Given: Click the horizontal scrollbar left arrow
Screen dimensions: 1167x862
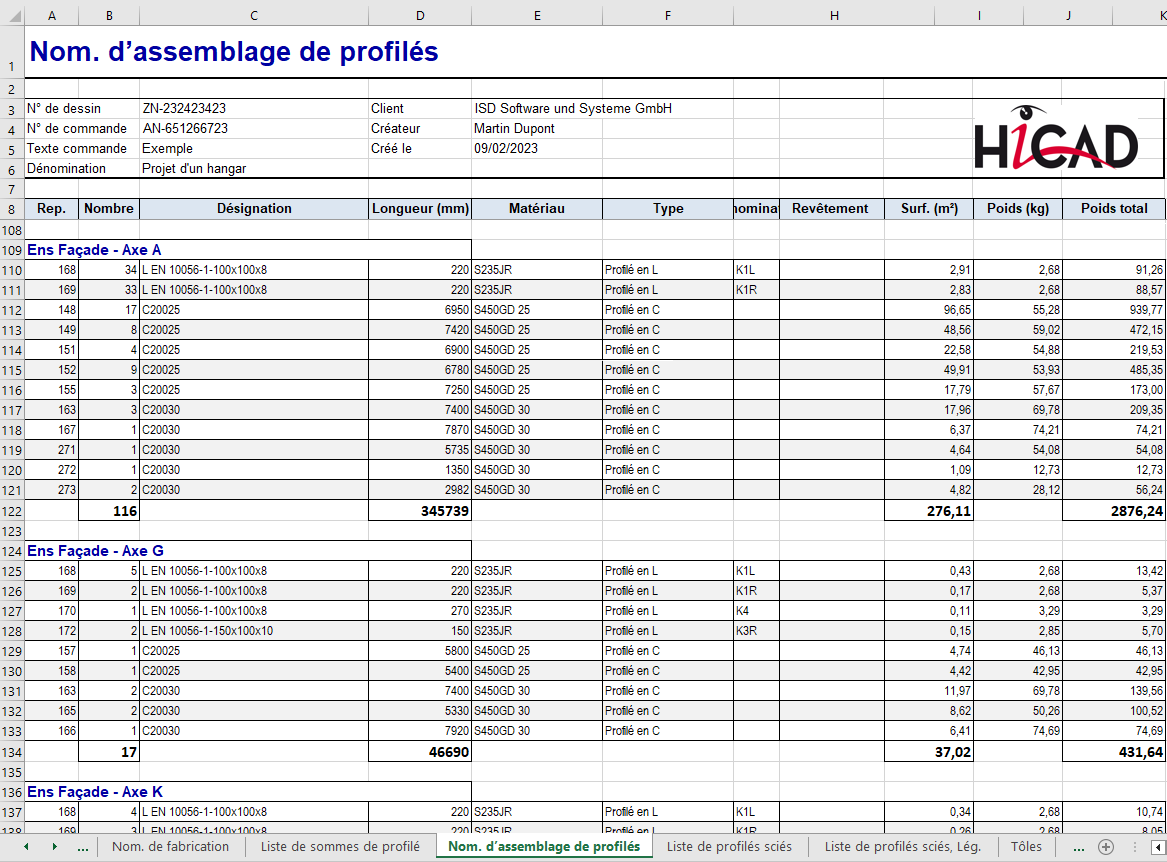Looking at the screenshot, I should [1158, 846].
